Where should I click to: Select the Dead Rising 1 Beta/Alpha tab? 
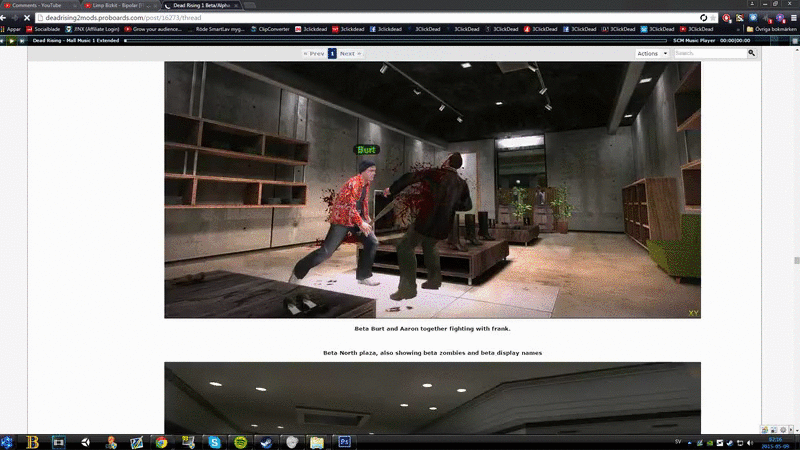point(201,5)
